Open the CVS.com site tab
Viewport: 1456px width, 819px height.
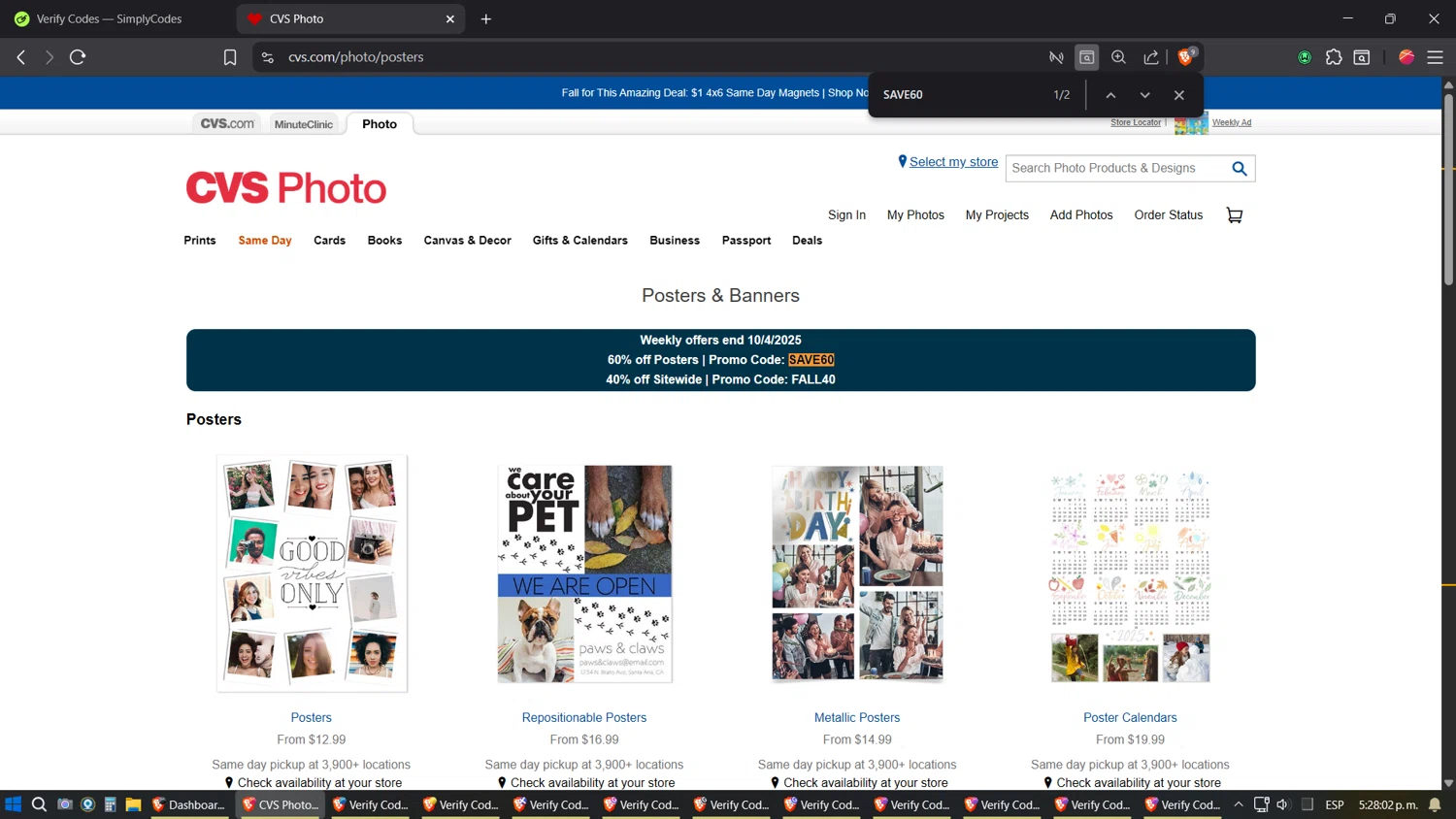point(227,123)
